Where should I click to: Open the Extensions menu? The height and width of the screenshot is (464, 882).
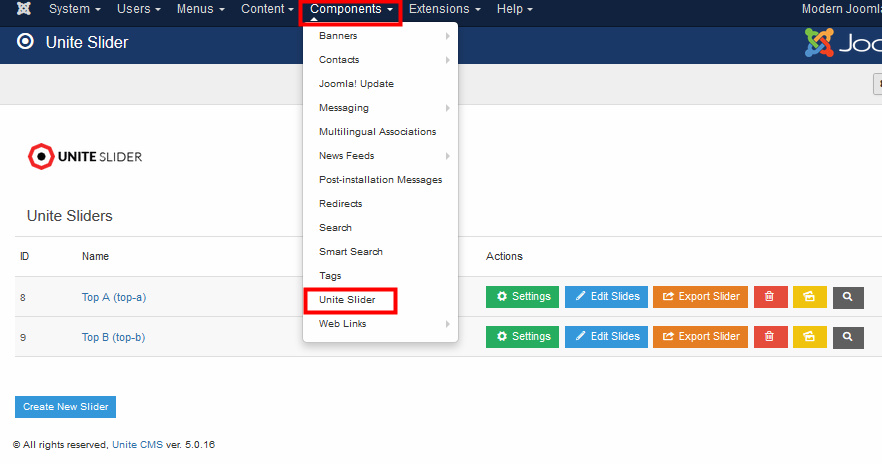(444, 9)
